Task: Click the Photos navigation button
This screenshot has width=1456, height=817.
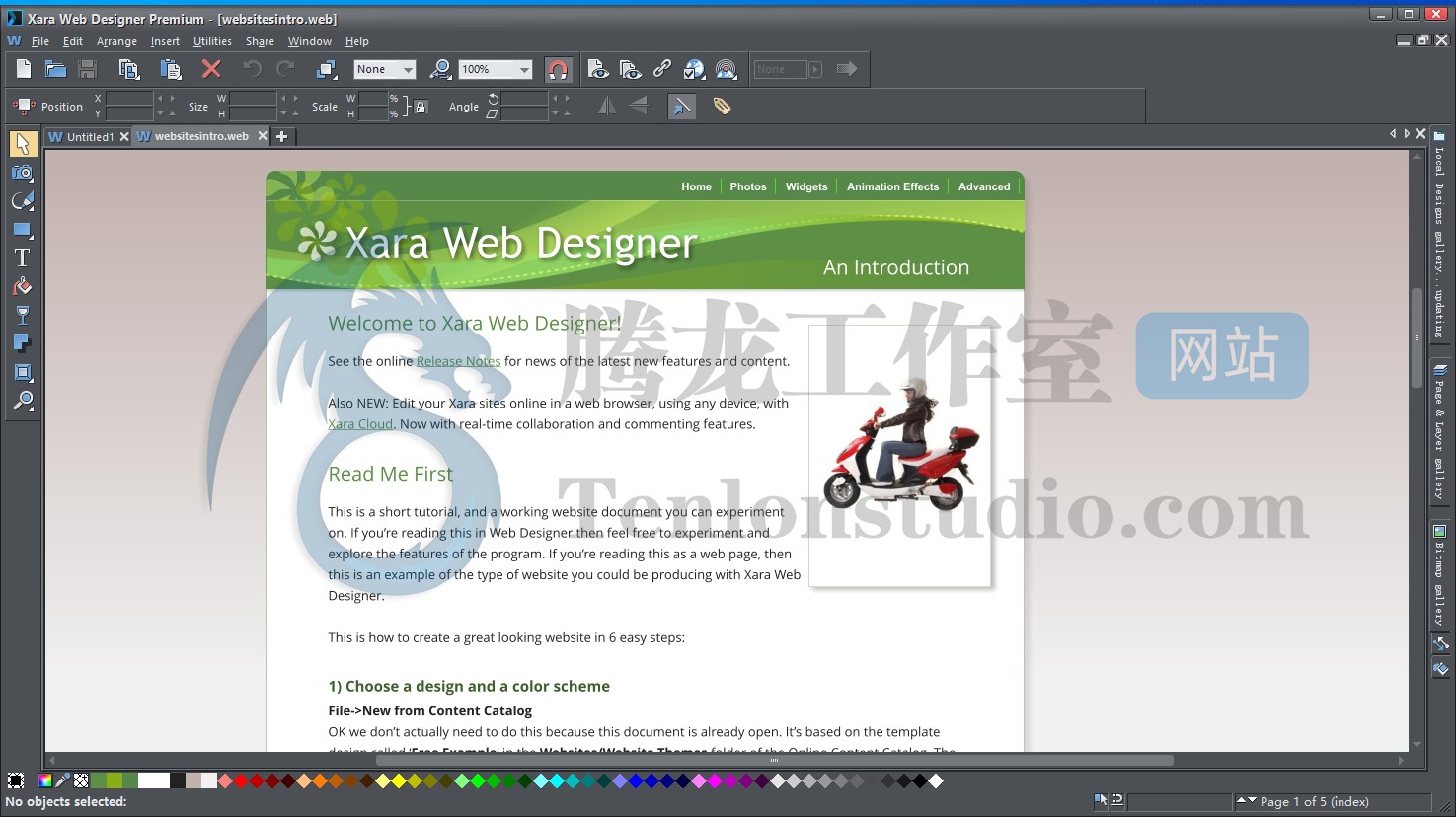Action: point(748,186)
